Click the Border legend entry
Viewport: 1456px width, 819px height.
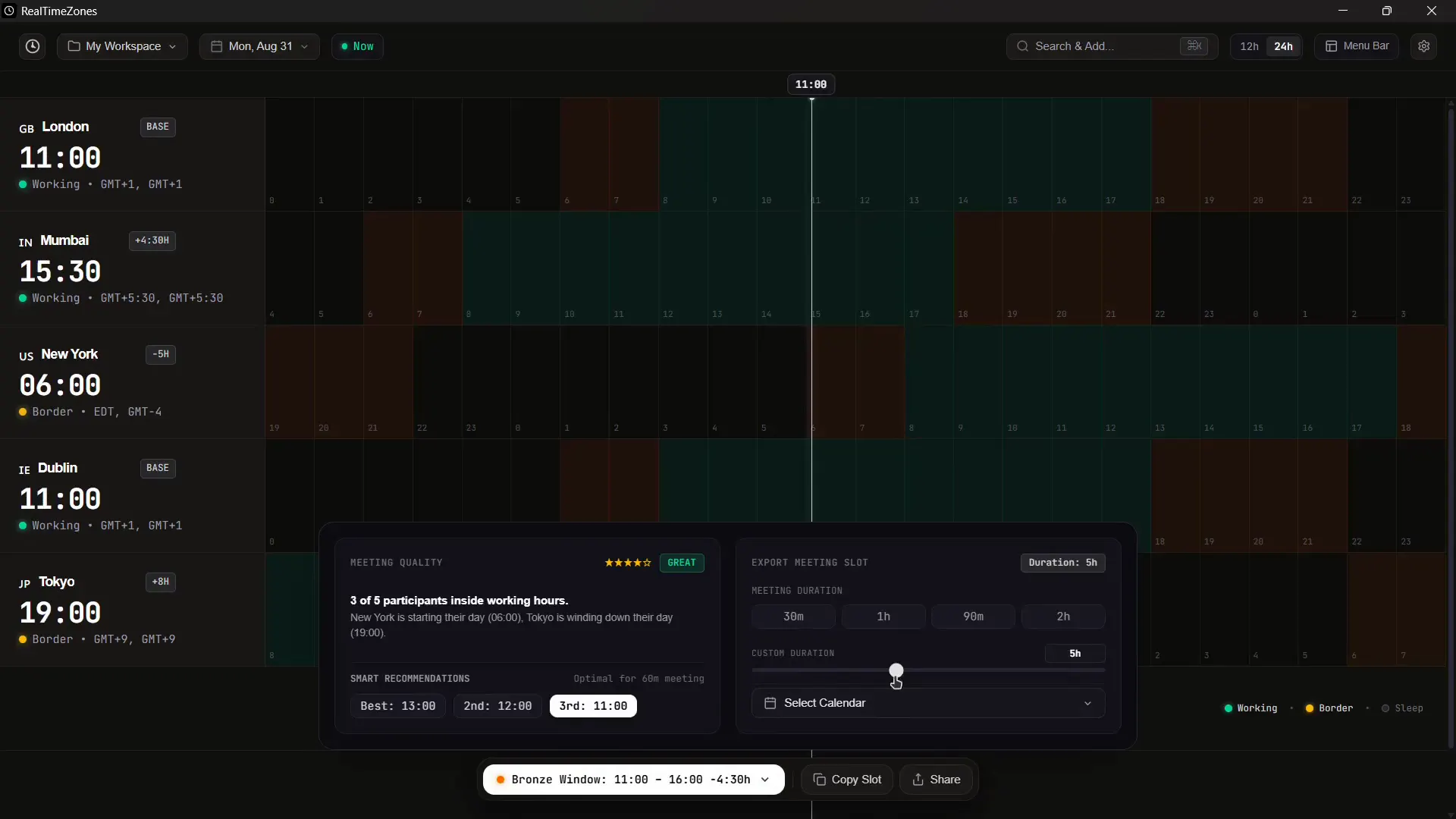pyautogui.click(x=1329, y=708)
